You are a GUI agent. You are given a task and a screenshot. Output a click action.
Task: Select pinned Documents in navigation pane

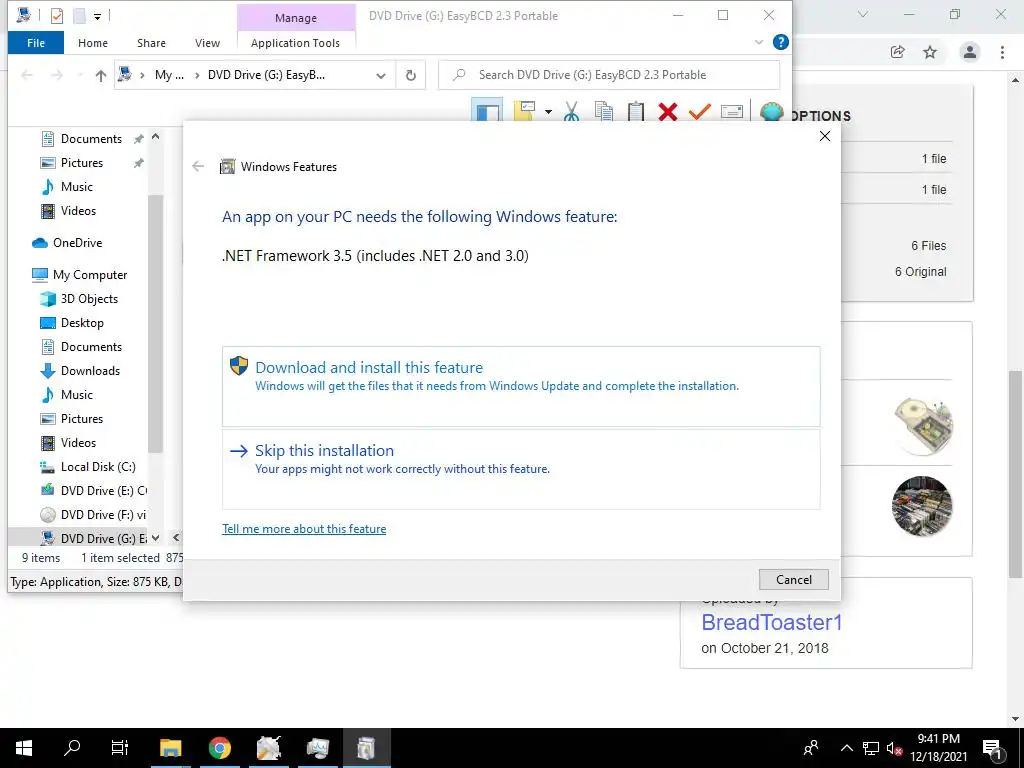(91, 139)
